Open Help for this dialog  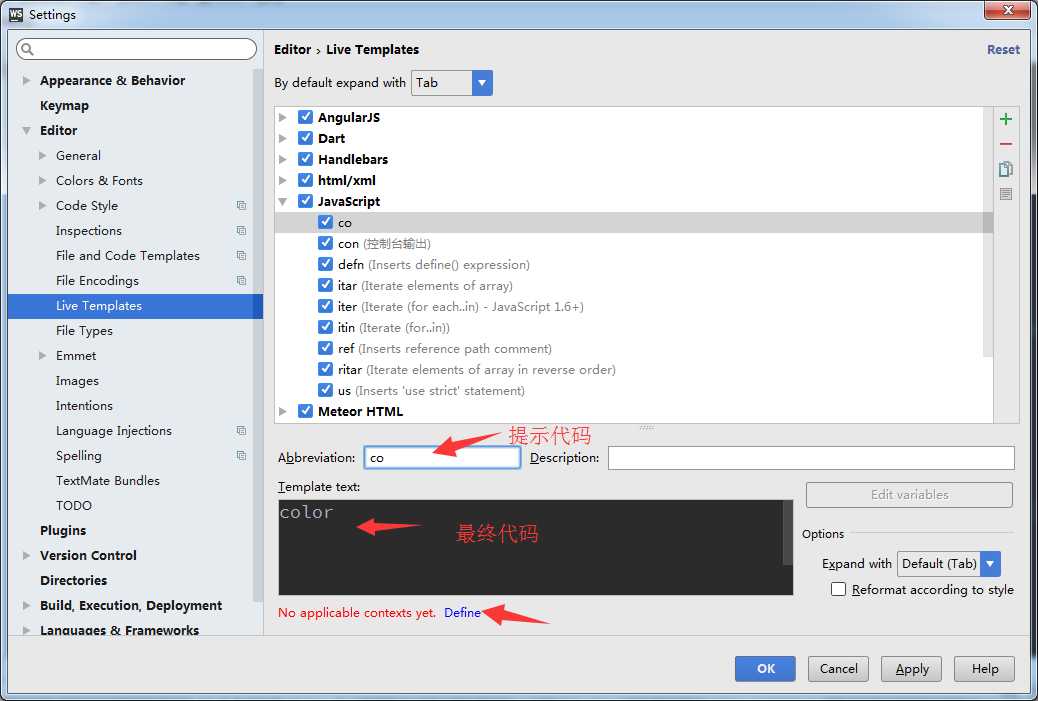[984, 669]
